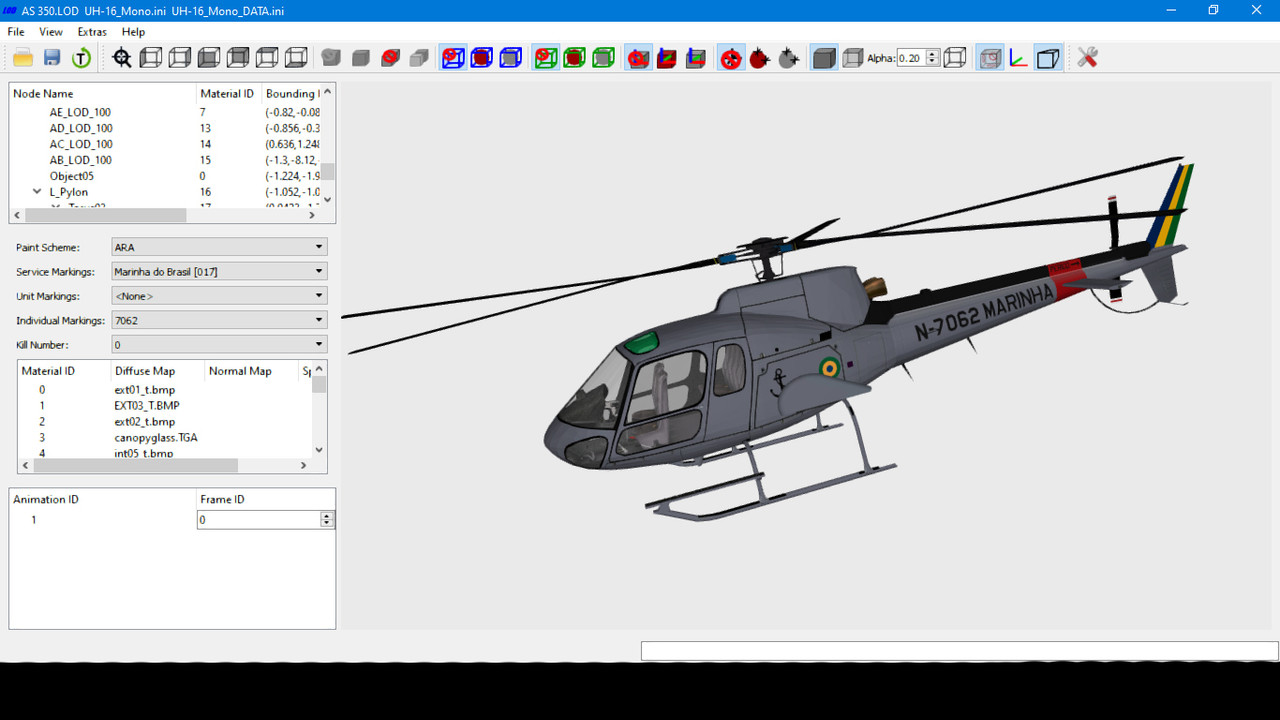Open the Service Markings dropdown
Screen dimensions: 1280x720
219,271
